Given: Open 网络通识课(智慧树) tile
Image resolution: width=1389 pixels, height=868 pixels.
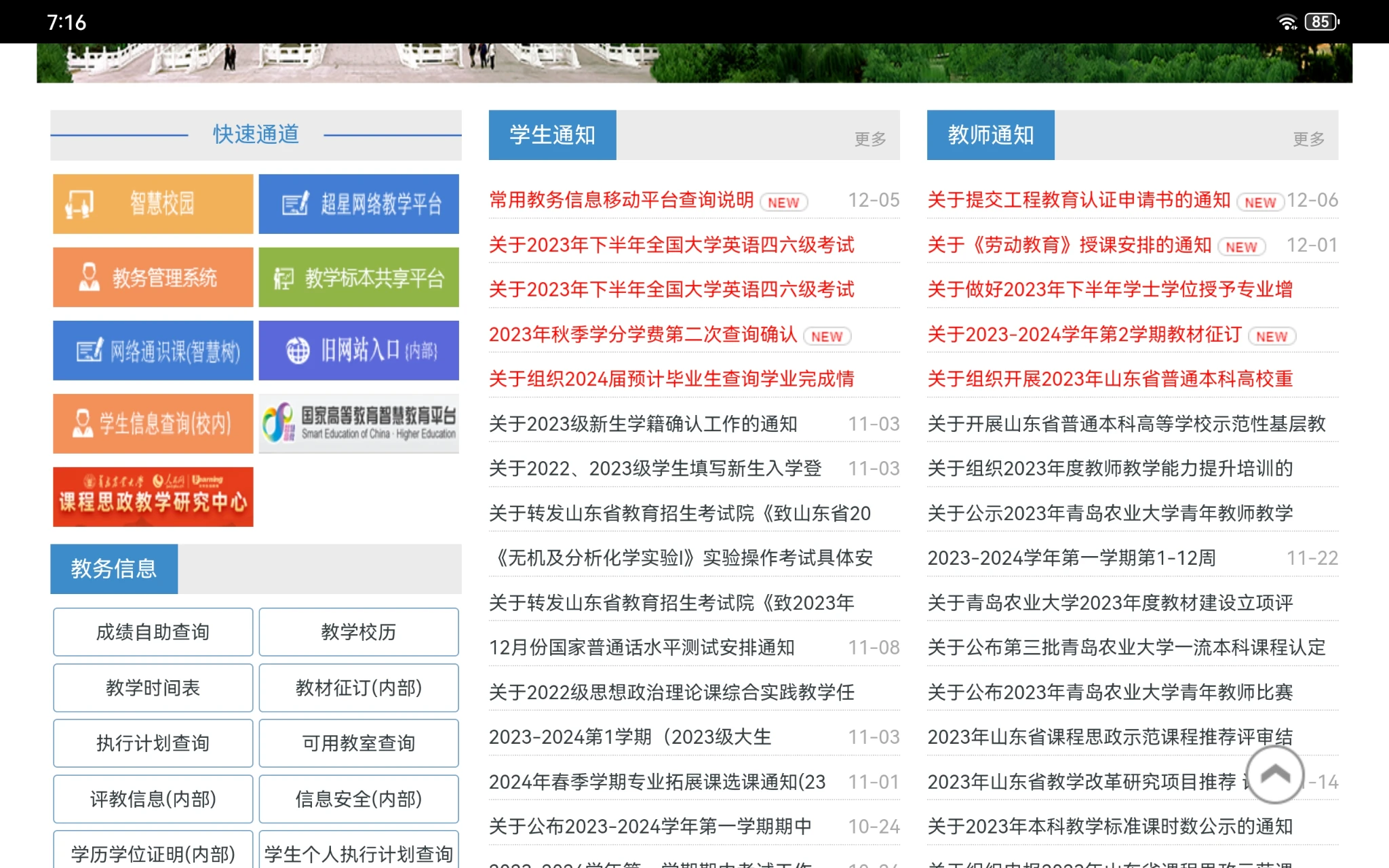Looking at the screenshot, I should point(153,350).
